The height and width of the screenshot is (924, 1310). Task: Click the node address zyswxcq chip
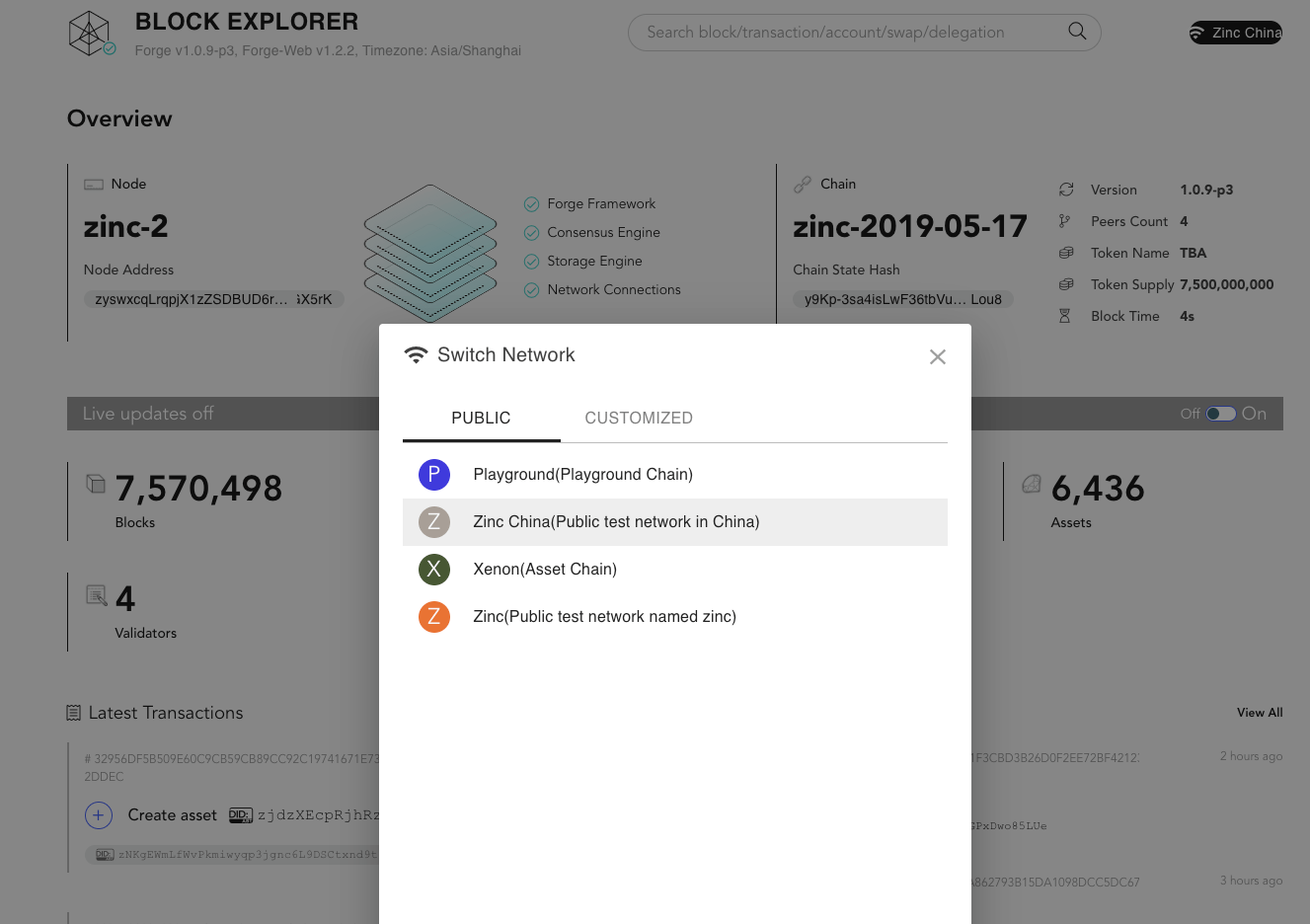tap(213, 299)
